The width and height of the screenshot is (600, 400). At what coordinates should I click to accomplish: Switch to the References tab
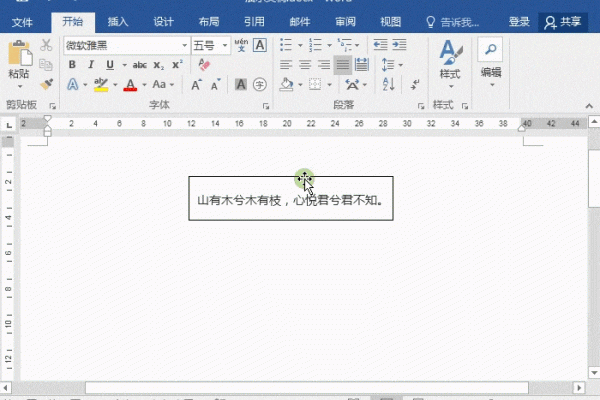pyautogui.click(x=254, y=22)
